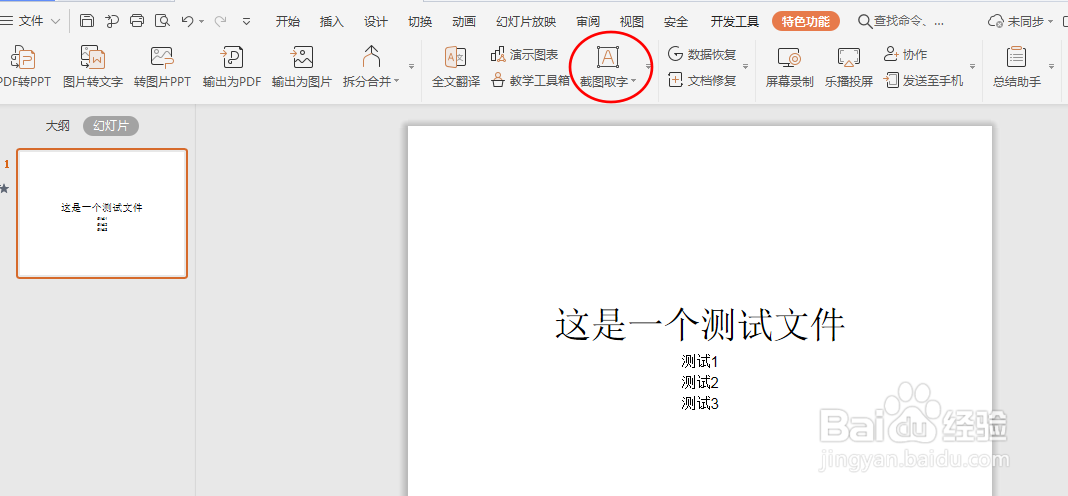1068x496 pixels.
Task: Select 输出为图片 export
Action: point(302,67)
